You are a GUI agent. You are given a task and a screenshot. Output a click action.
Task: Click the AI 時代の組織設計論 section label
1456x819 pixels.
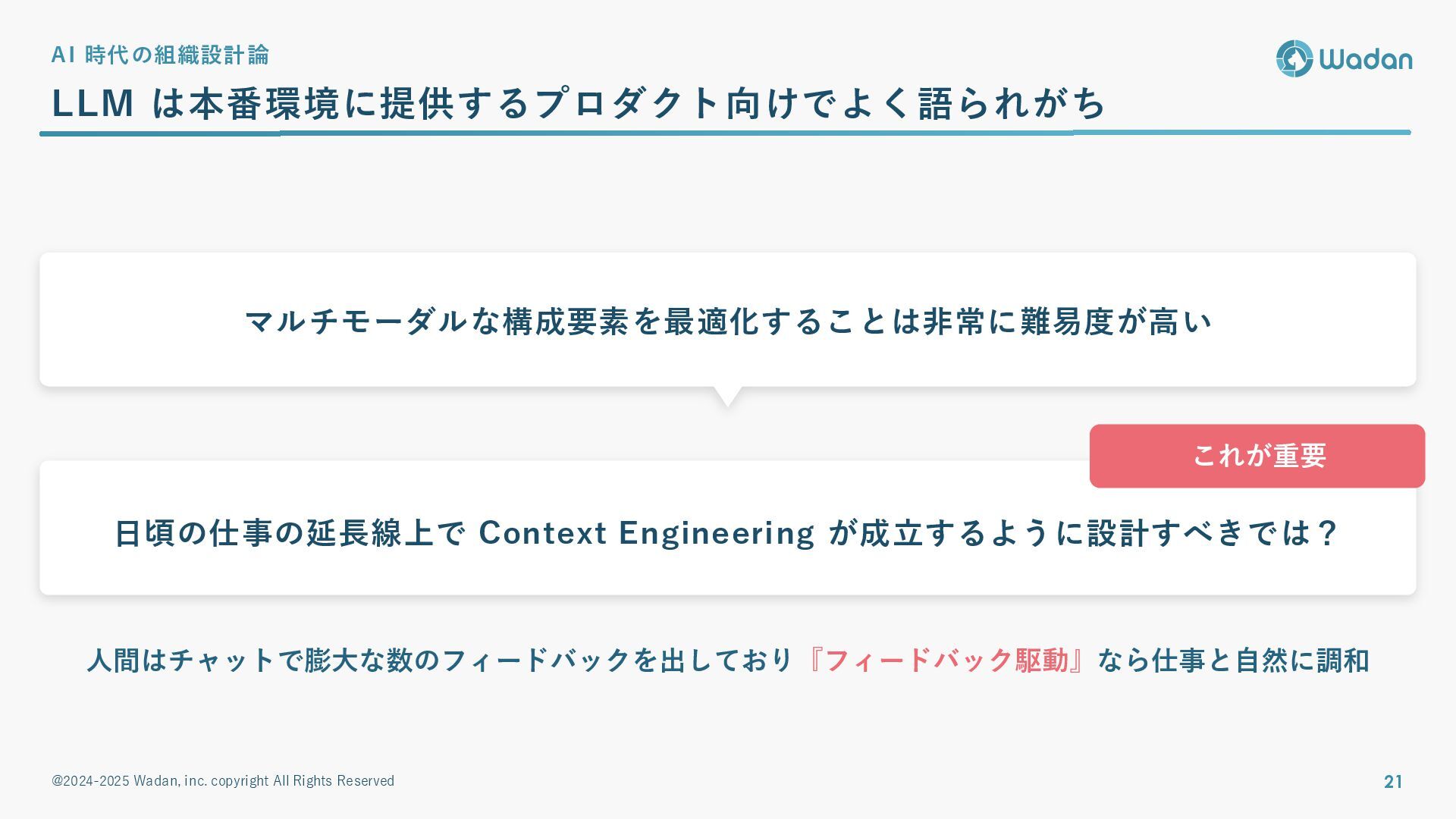click(x=160, y=55)
